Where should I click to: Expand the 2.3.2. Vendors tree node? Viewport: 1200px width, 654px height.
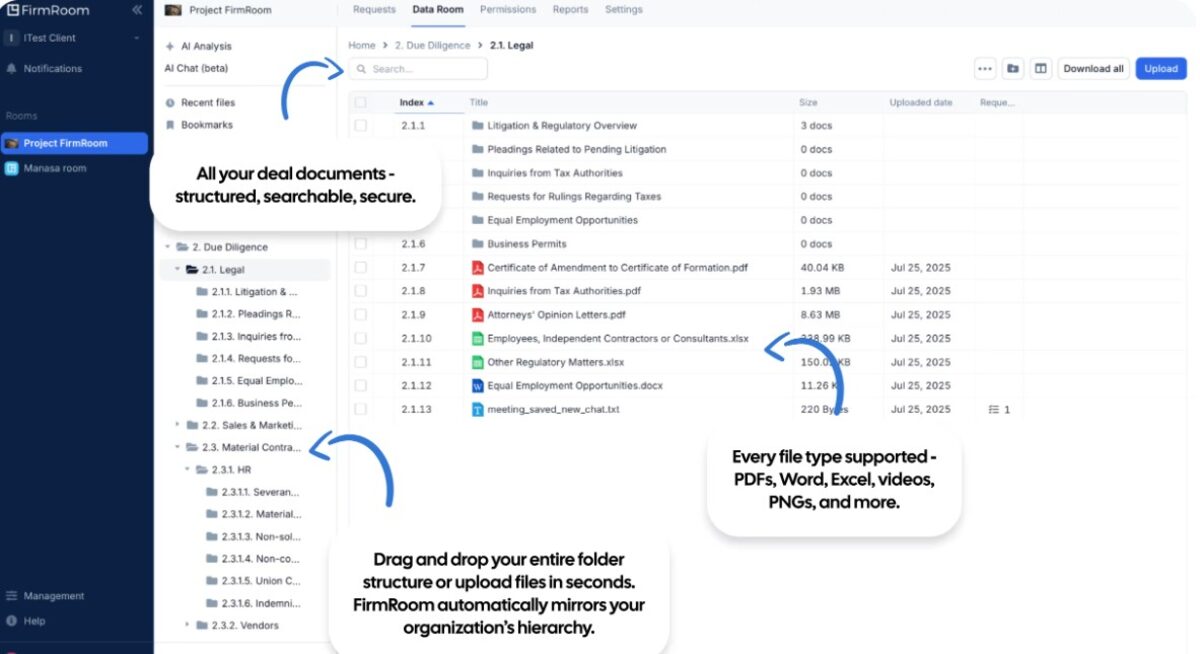tap(187, 625)
